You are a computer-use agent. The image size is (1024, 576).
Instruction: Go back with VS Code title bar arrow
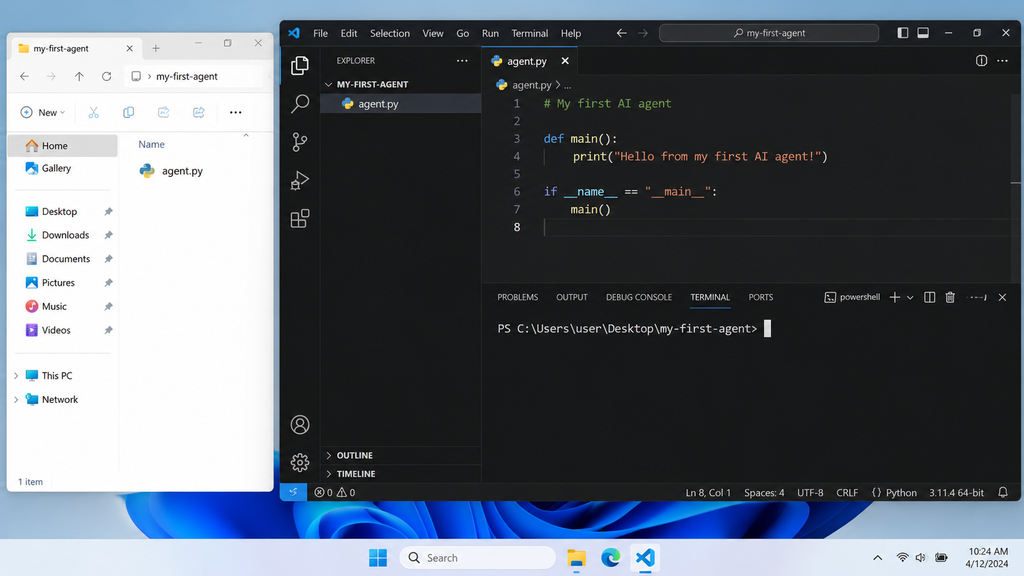coord(621,33)
